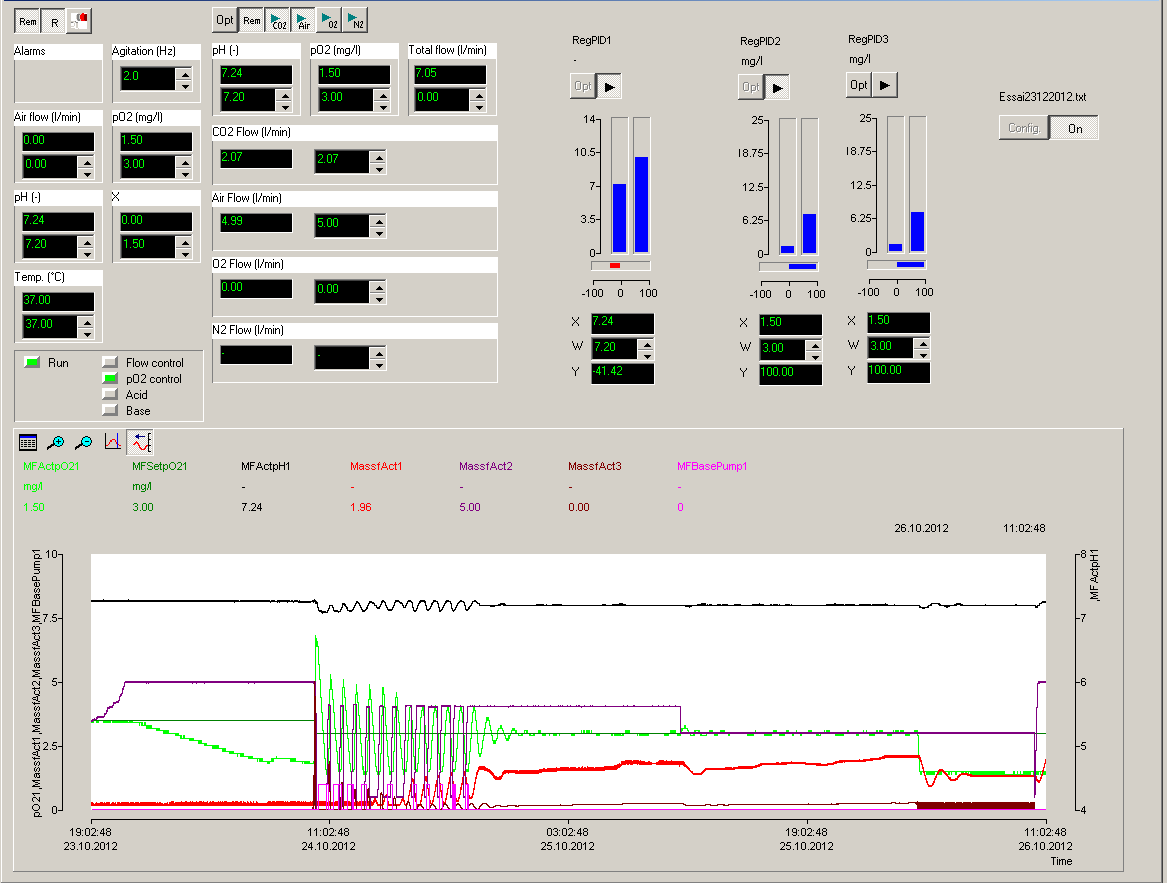Decrease the RegPID2 W value 3.00

point(814,356)
